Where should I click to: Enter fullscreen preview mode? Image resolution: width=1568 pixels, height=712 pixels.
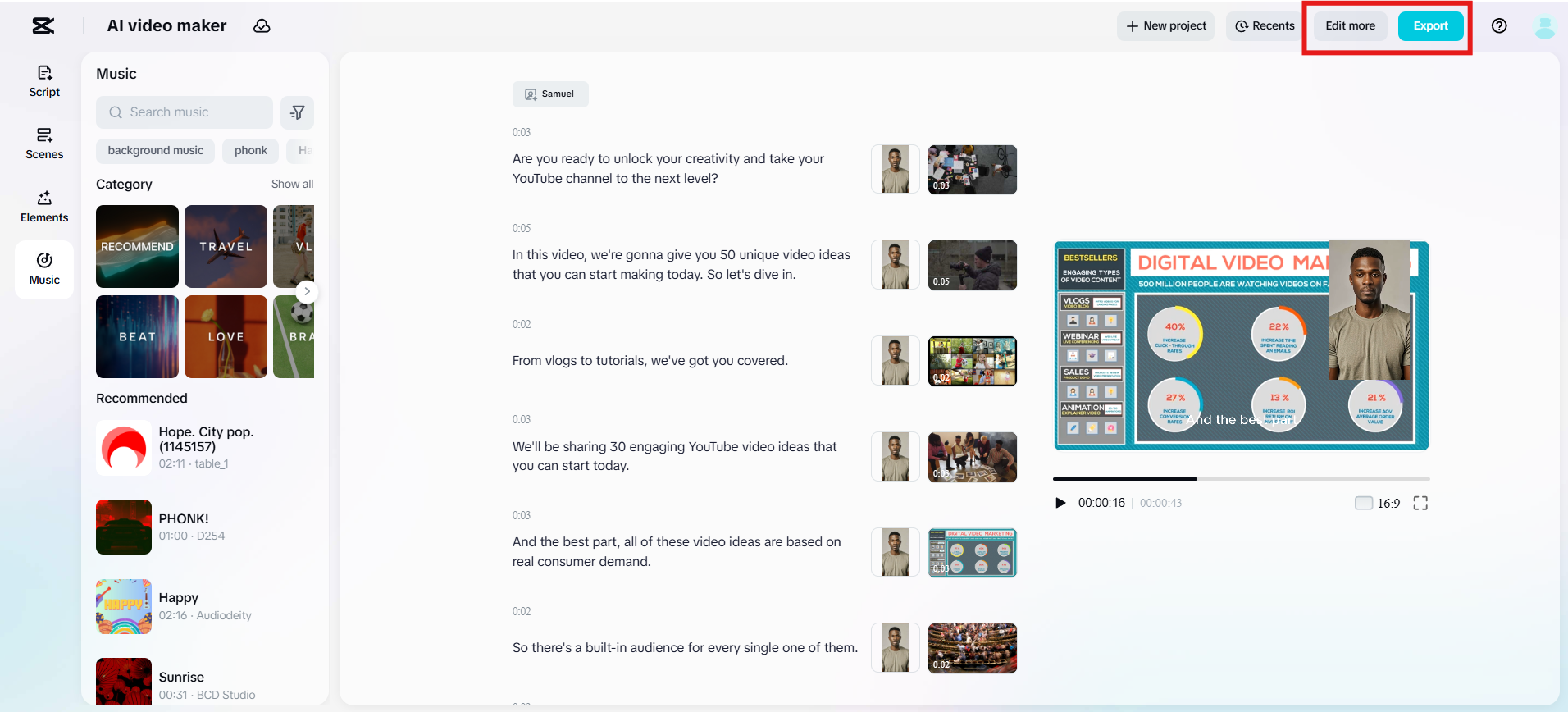(1420, 503)
